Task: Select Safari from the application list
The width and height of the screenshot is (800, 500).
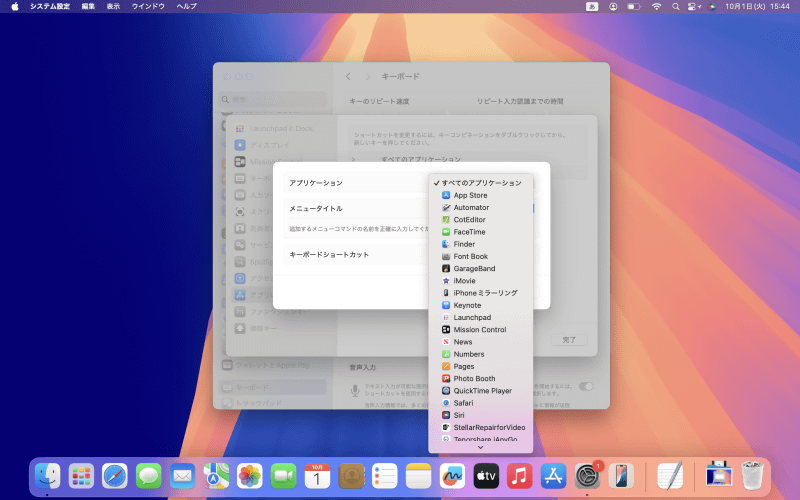Action: 481,403
